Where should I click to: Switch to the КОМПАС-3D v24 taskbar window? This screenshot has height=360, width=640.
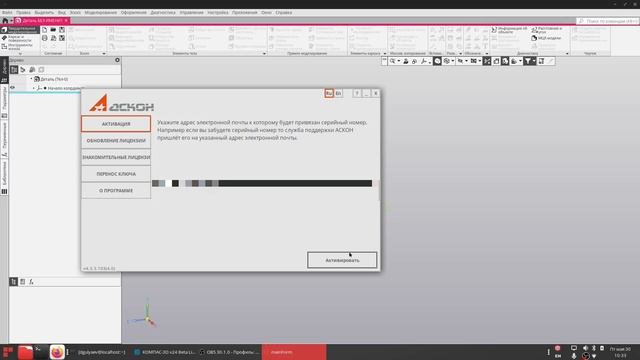(164, 352)
